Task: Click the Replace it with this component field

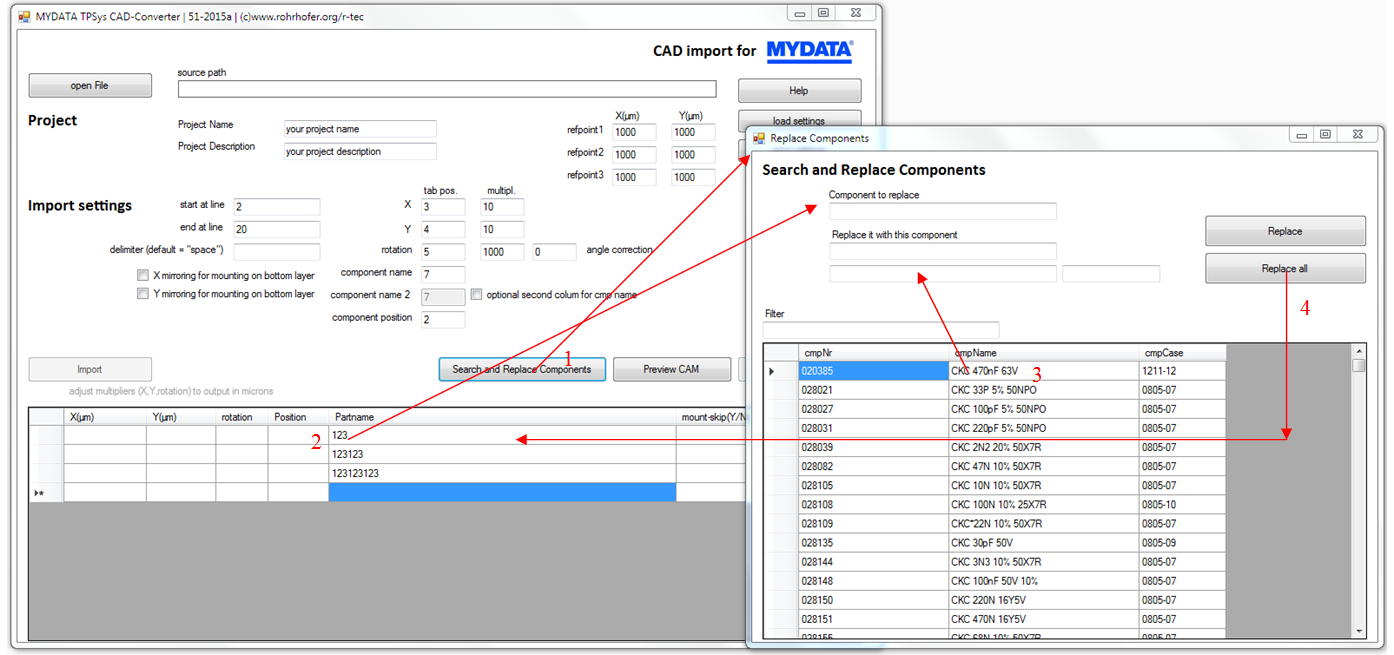Action: coord(943,251)
